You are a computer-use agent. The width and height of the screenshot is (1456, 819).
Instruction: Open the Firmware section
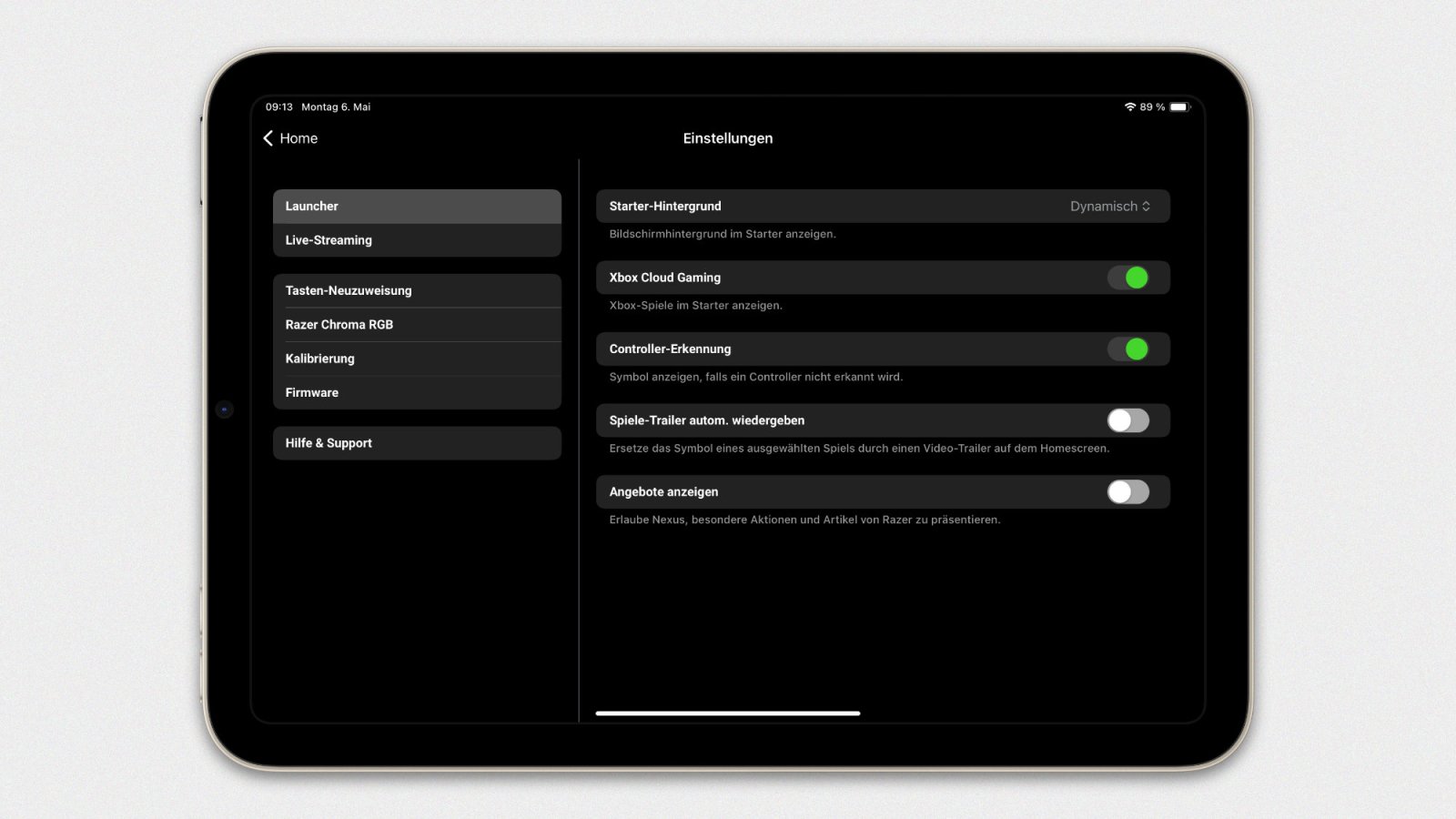click(x=417, y=392)
